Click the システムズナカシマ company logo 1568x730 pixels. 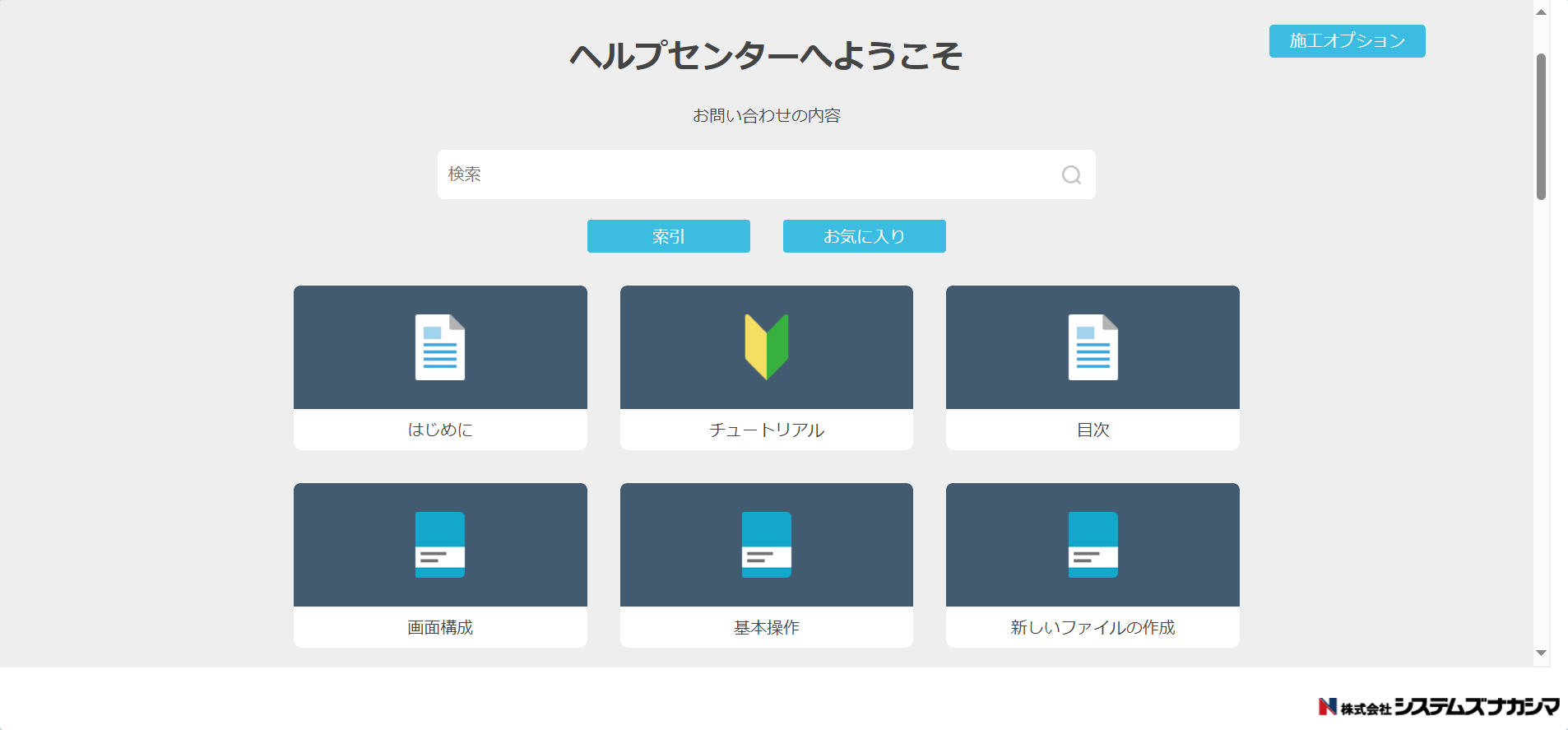[1439, 706]
